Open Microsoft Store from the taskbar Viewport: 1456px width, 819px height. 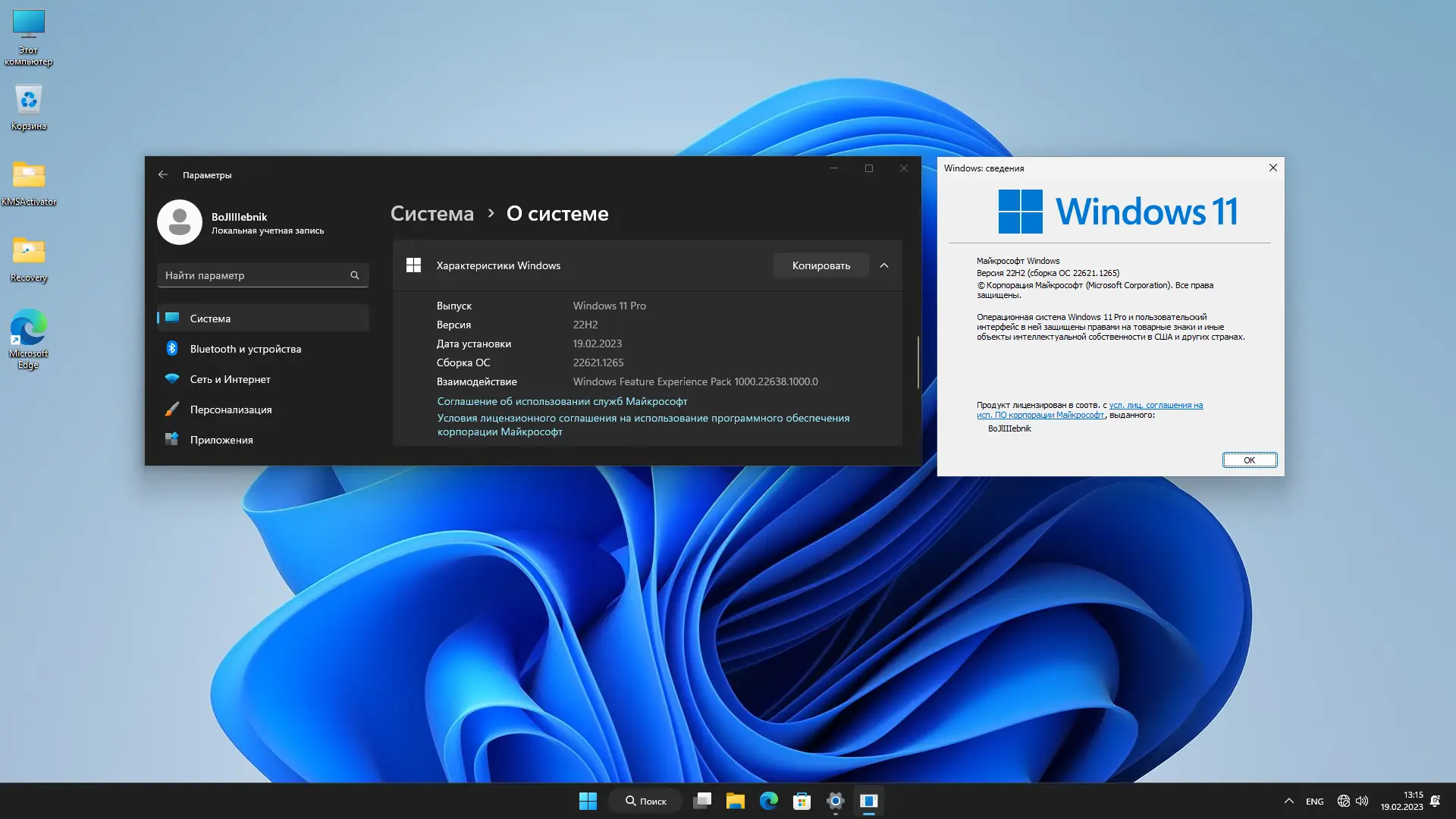(x=802, y=801)
